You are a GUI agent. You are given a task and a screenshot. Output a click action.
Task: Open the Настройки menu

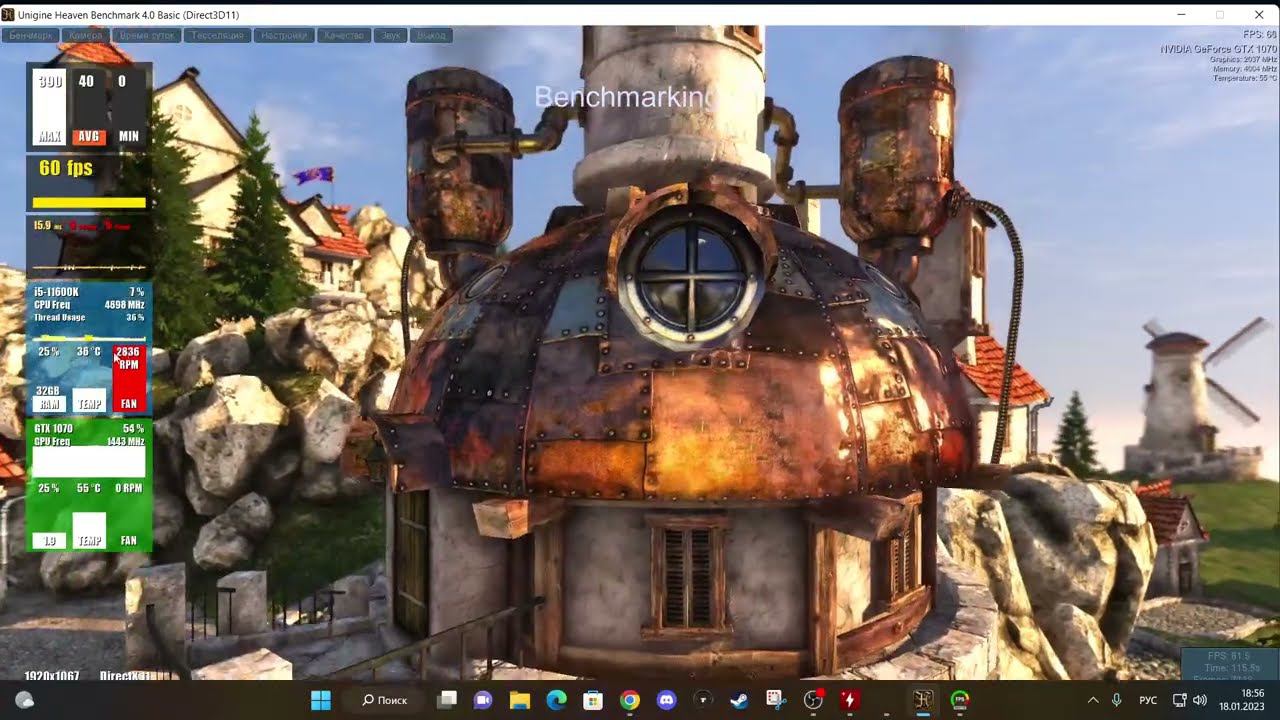[284, 35]
